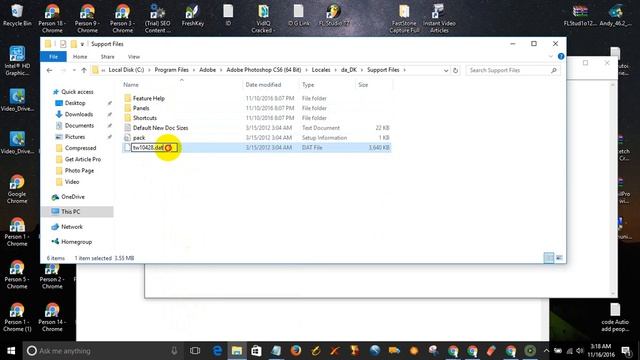Click da_DK in the address path
The width and height of the screenshot is (640, 360).
click(x=349, y=70)
